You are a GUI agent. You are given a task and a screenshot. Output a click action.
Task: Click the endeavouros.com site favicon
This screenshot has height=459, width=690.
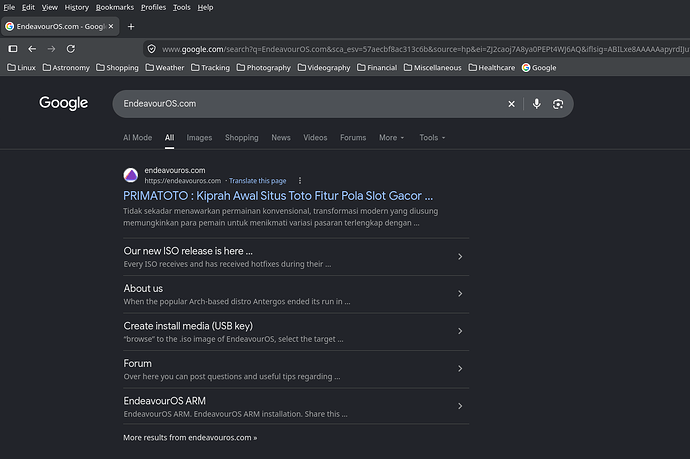click(x=131, y=175)
